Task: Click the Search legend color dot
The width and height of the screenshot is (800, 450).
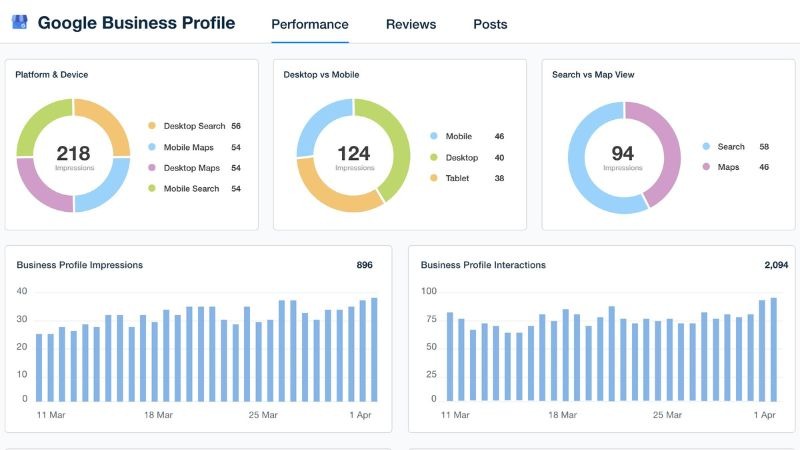Action: pyautogui.click(x=706, y=146)
